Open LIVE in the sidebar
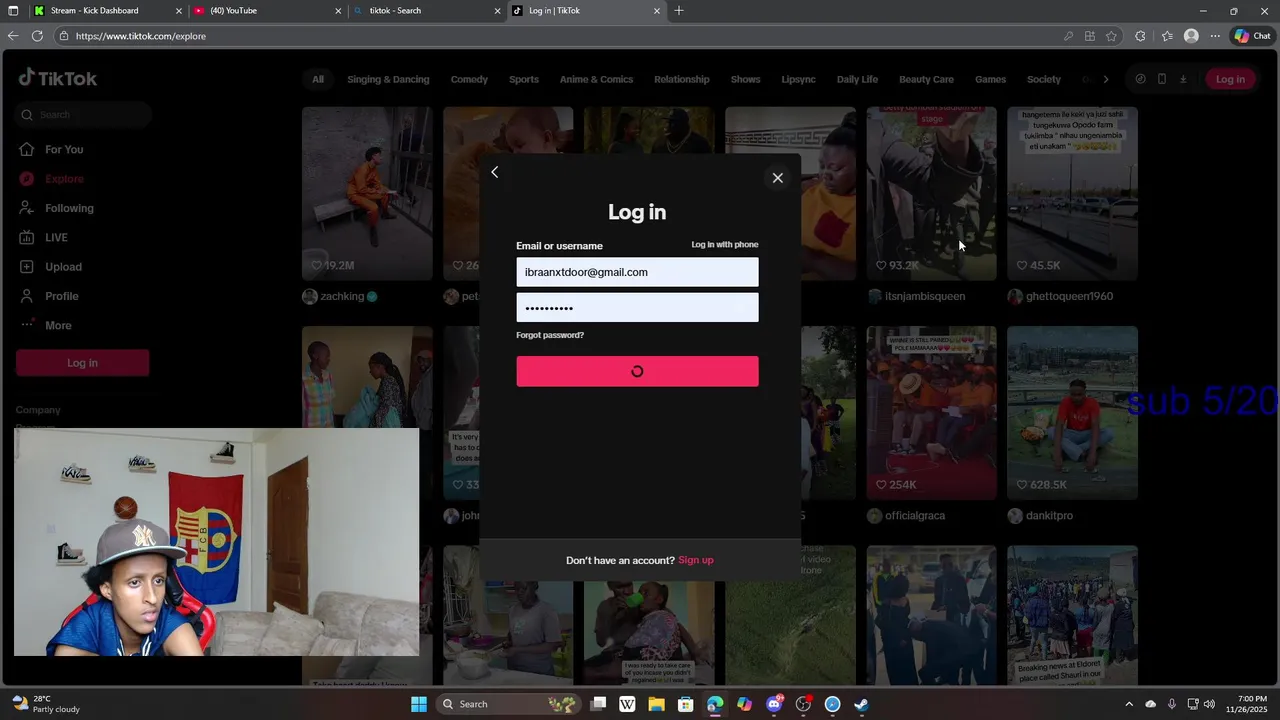The width and height of the screenshot is (1280, 720). click(56, 237)
